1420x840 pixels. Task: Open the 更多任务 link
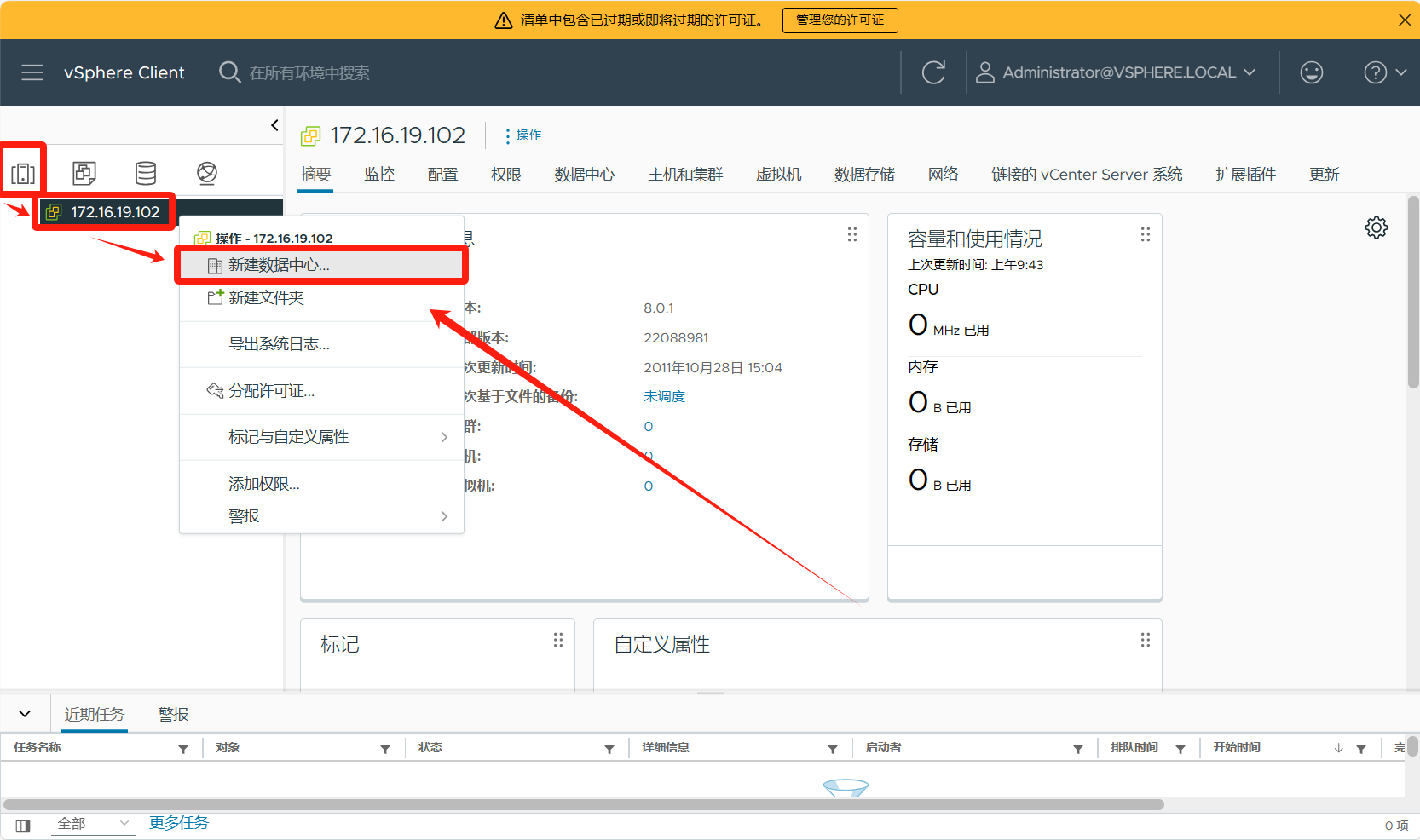179,823
